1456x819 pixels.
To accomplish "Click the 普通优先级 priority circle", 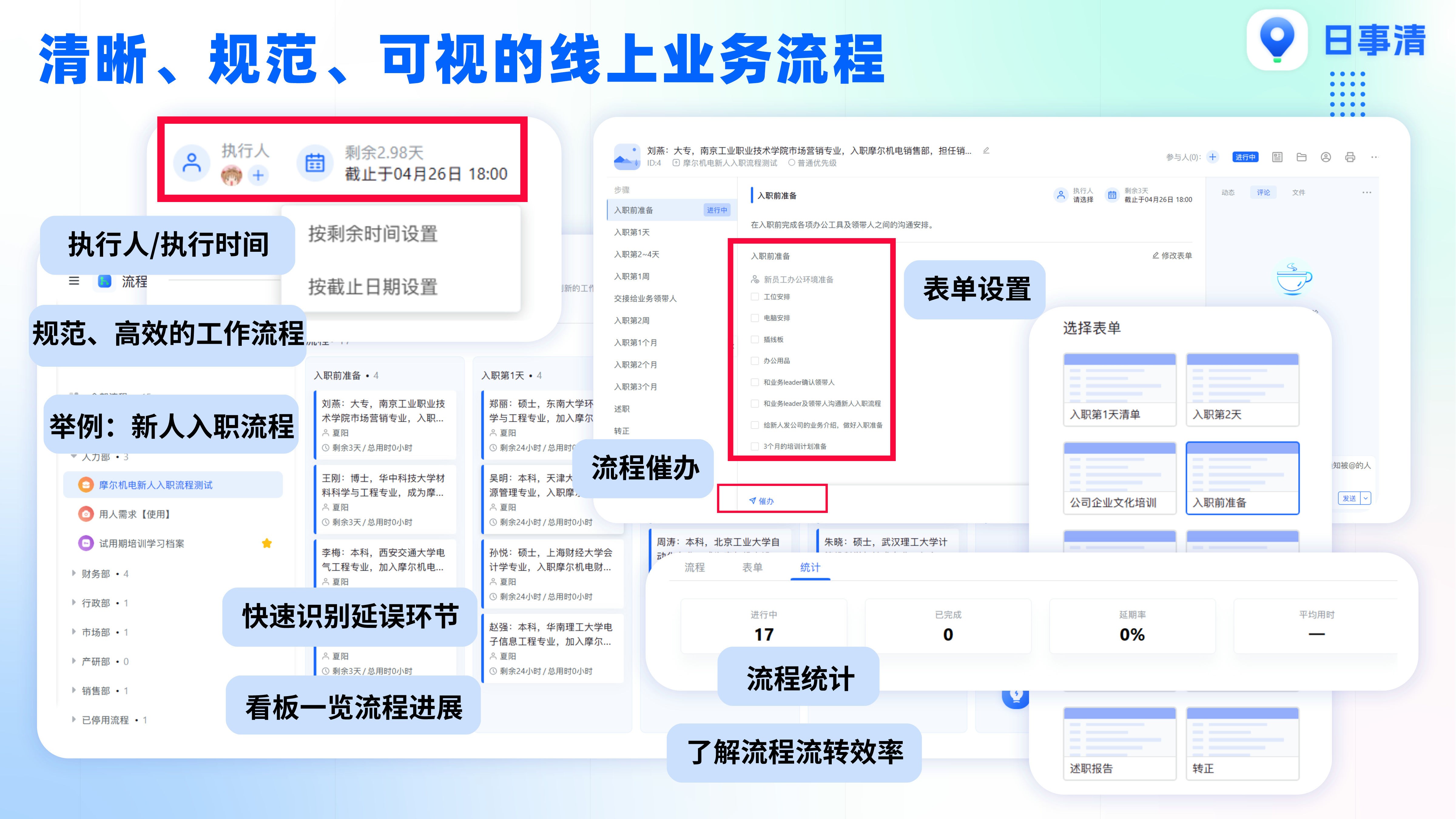I will (x=792, y=163).
